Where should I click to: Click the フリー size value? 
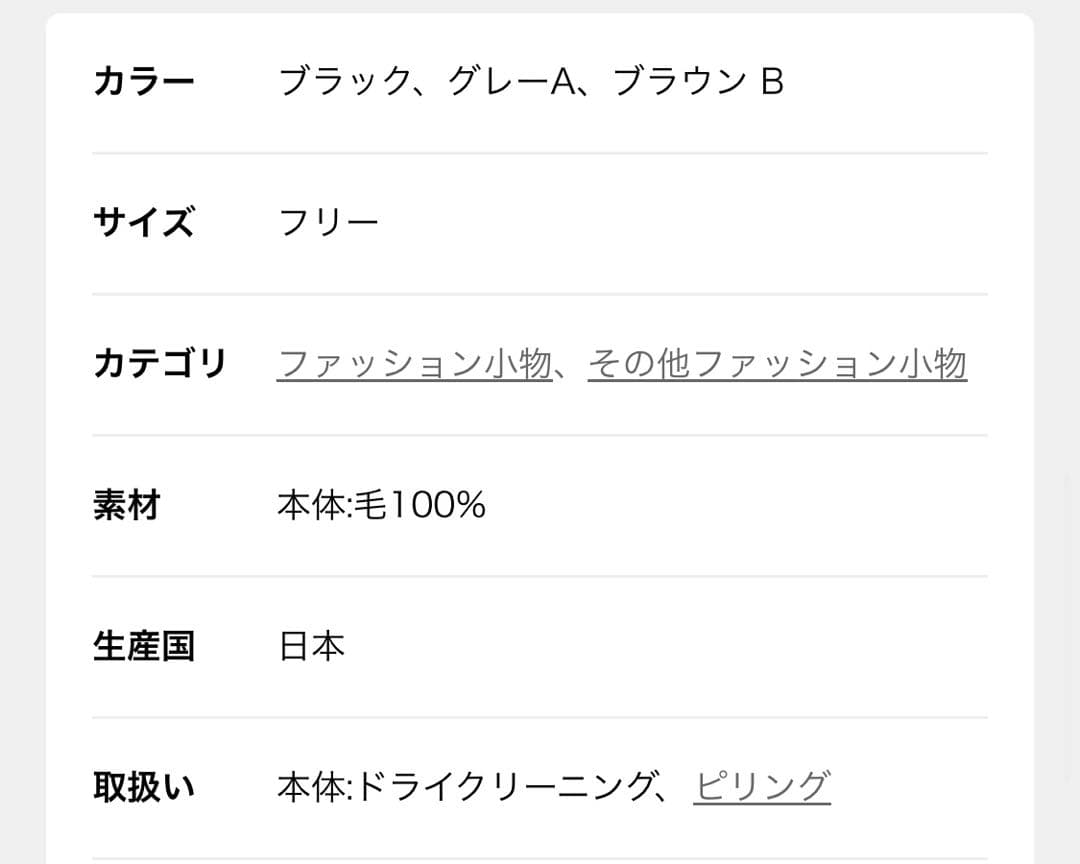coord(328,222)
